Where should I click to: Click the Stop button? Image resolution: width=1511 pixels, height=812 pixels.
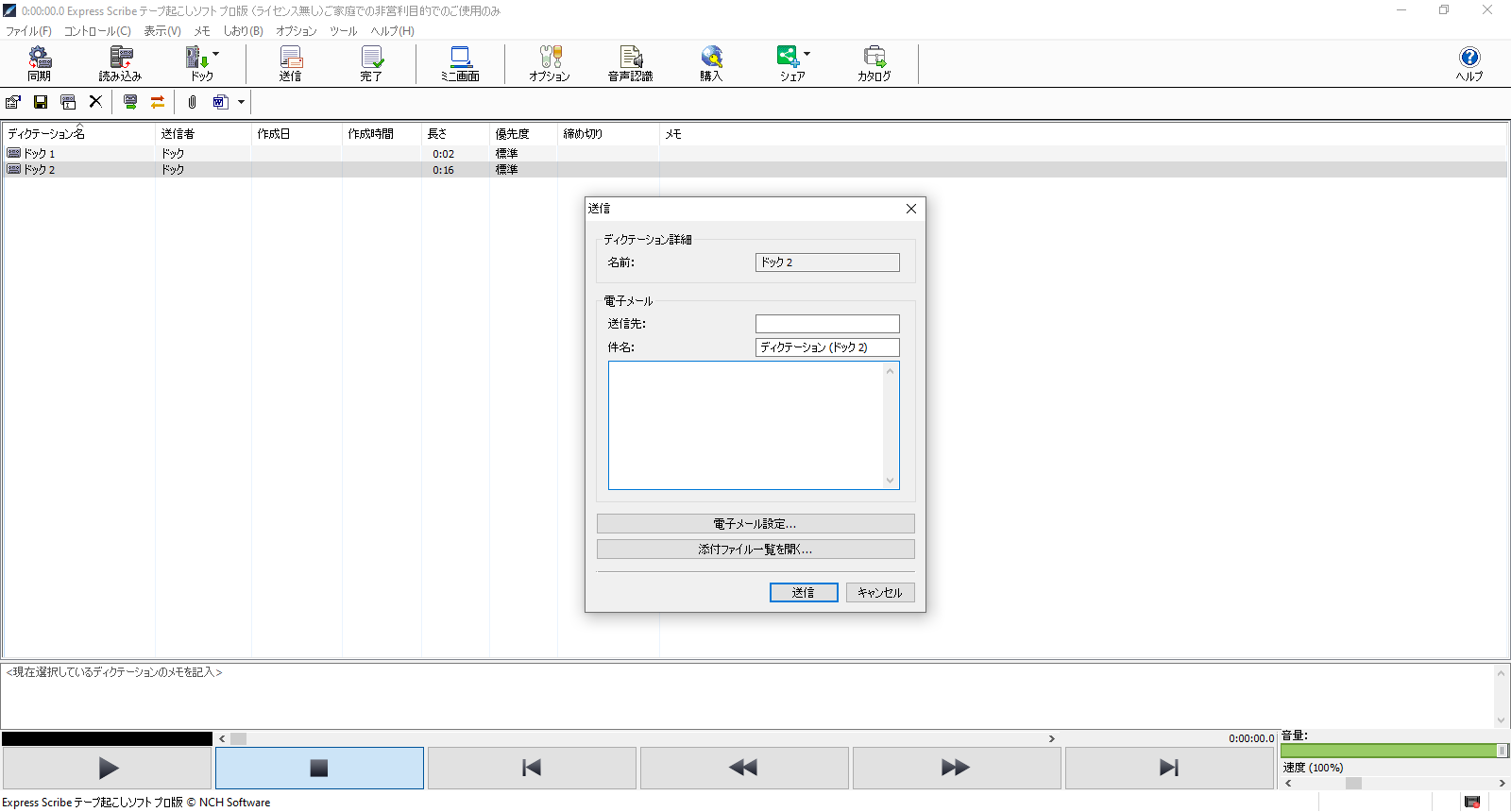coord(319,768)
